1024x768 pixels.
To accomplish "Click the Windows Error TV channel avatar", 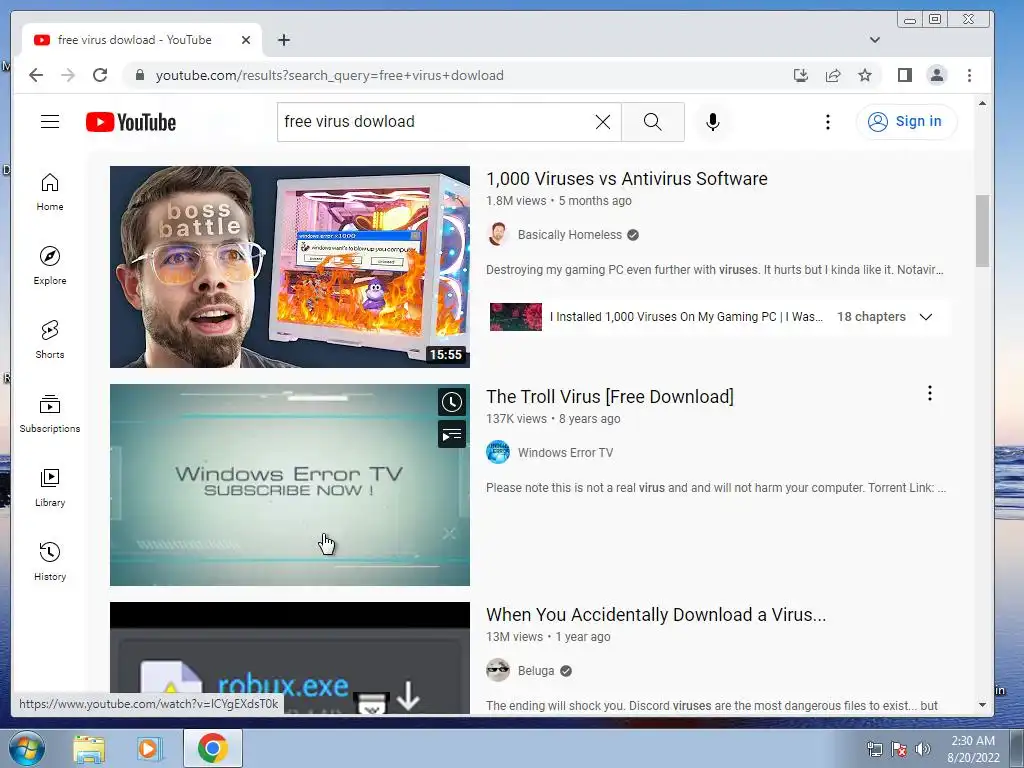I will click(498, 452).
